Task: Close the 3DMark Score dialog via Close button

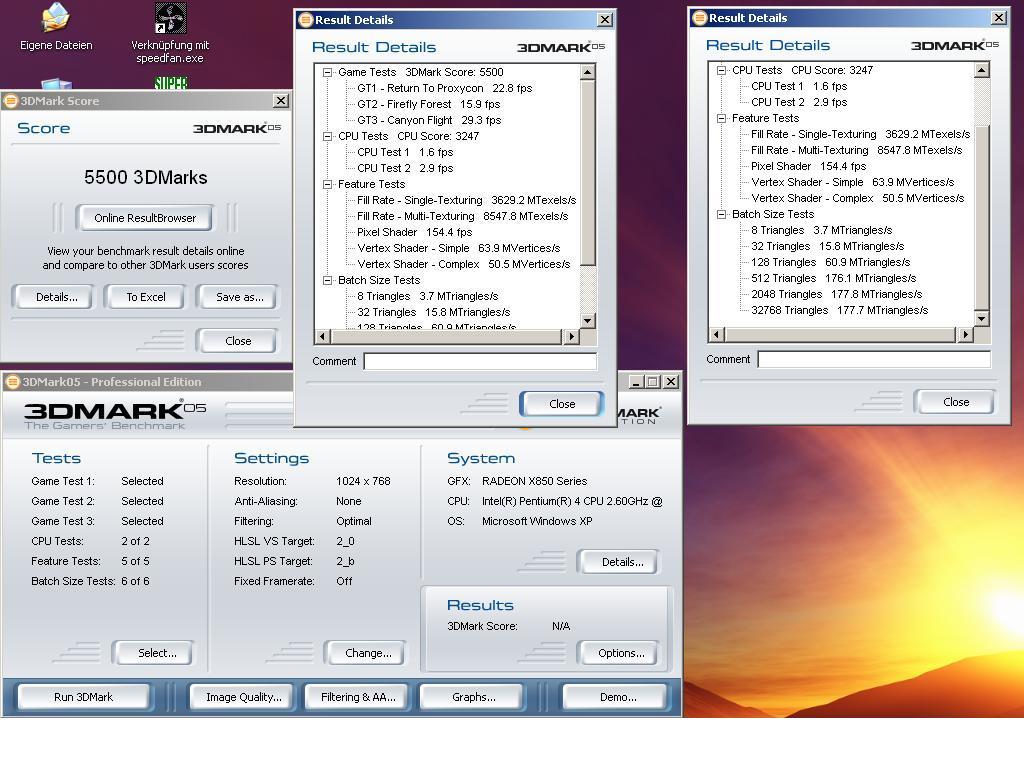Action: [x=238, y=341]
